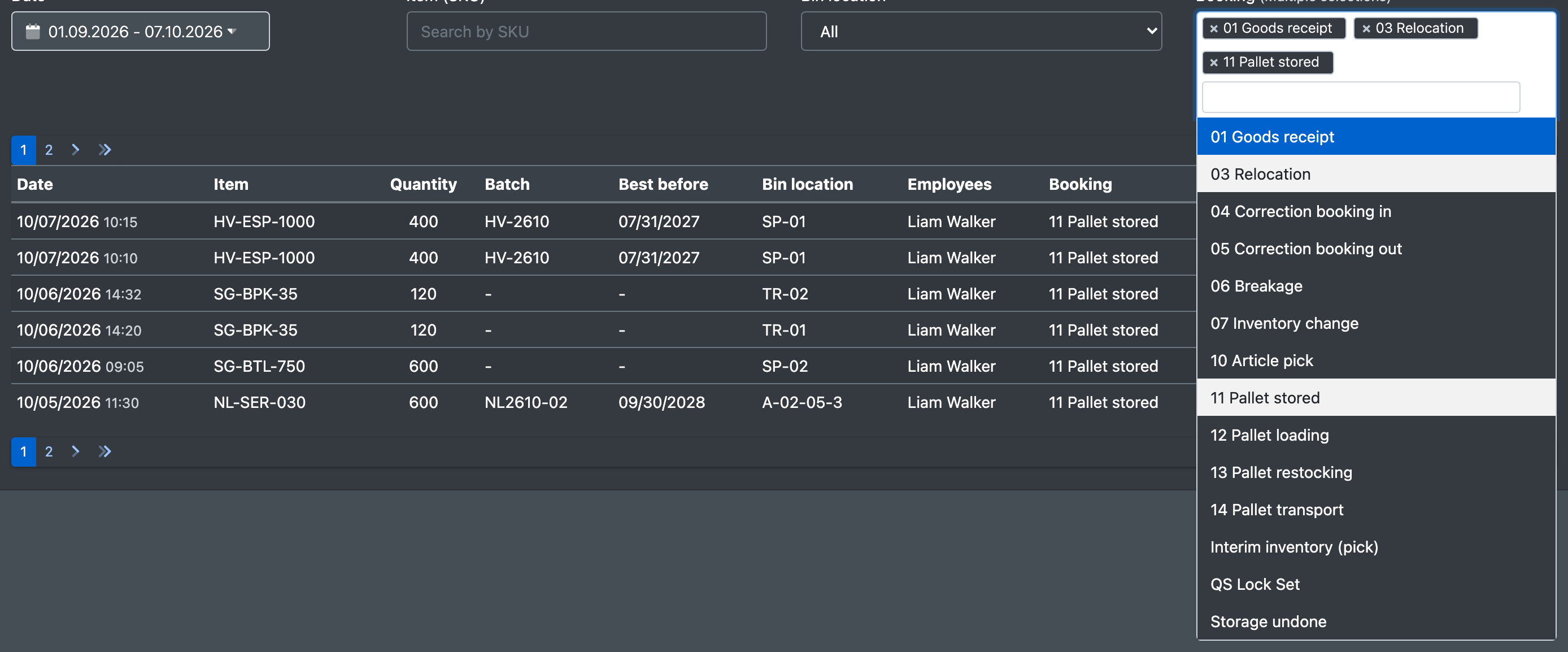Click the Date column header
This screenshot has height=652, width=1568.
(x=34, y=184)
